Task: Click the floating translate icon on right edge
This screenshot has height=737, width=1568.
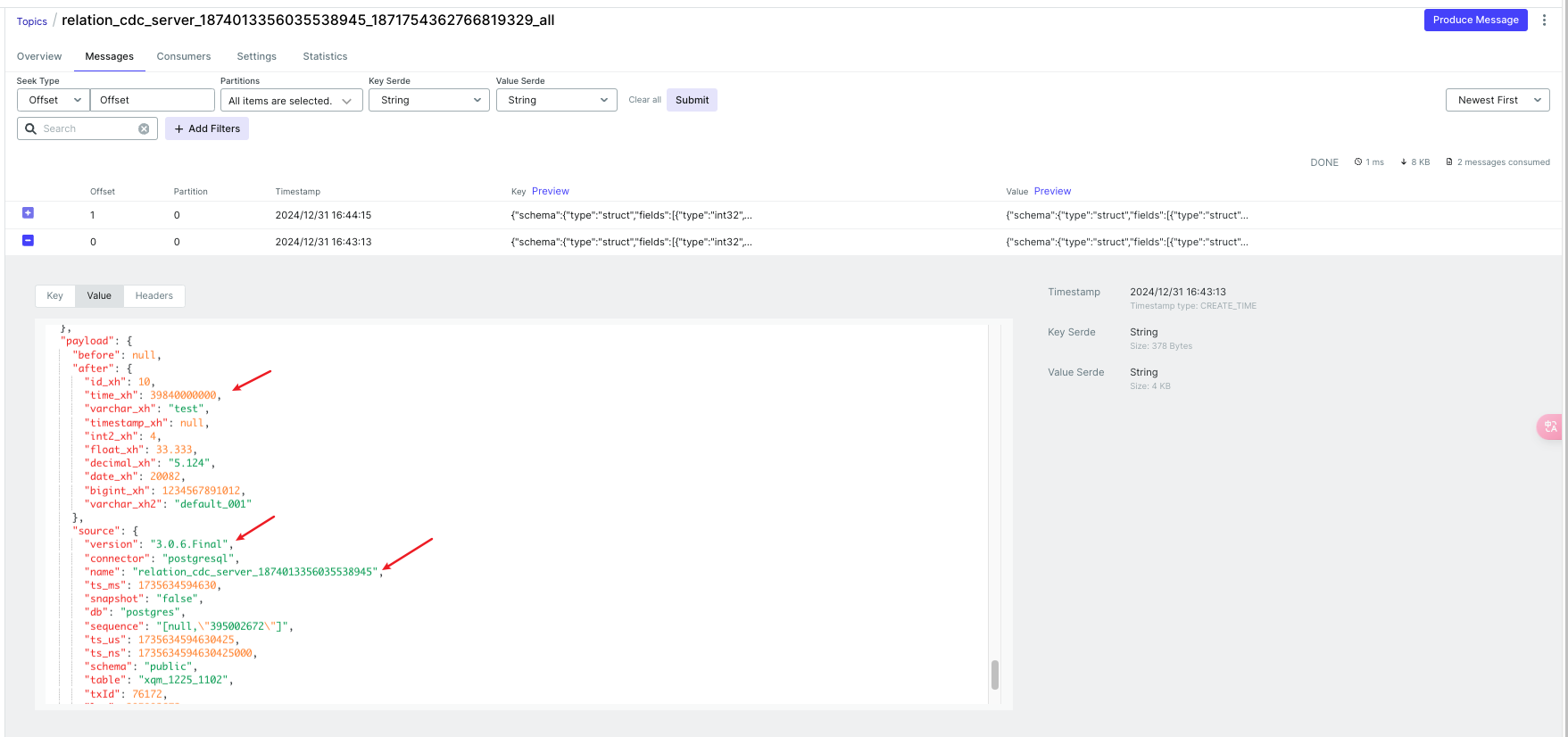Action: pyautogui.click(x=1551, y=427)
